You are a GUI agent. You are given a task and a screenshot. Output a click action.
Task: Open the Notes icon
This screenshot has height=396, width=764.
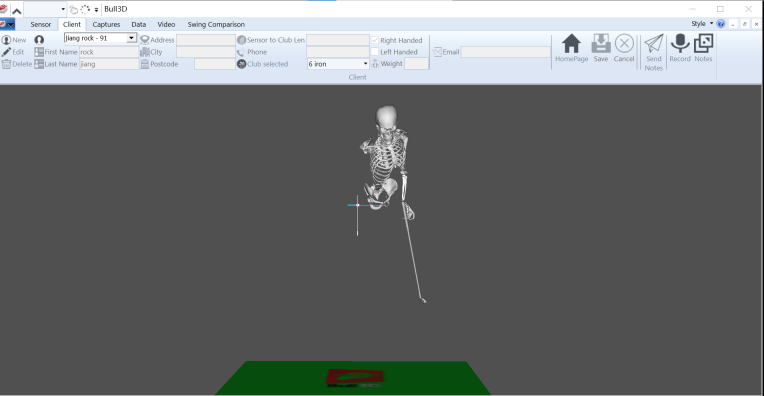(x=703, y=43)
